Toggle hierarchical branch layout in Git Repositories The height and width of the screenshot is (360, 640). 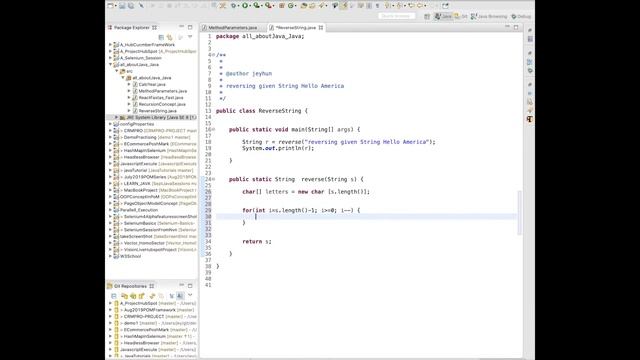pyautogui.click(x=180, y=296)
